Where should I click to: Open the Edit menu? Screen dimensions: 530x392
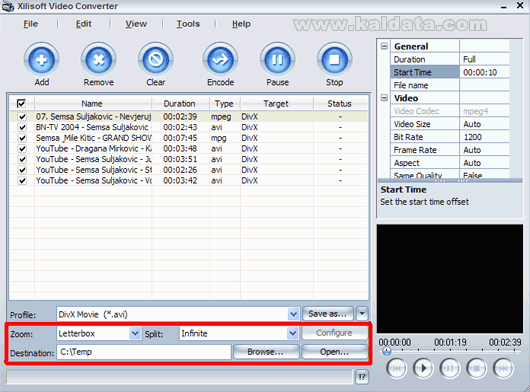point(83,24)
